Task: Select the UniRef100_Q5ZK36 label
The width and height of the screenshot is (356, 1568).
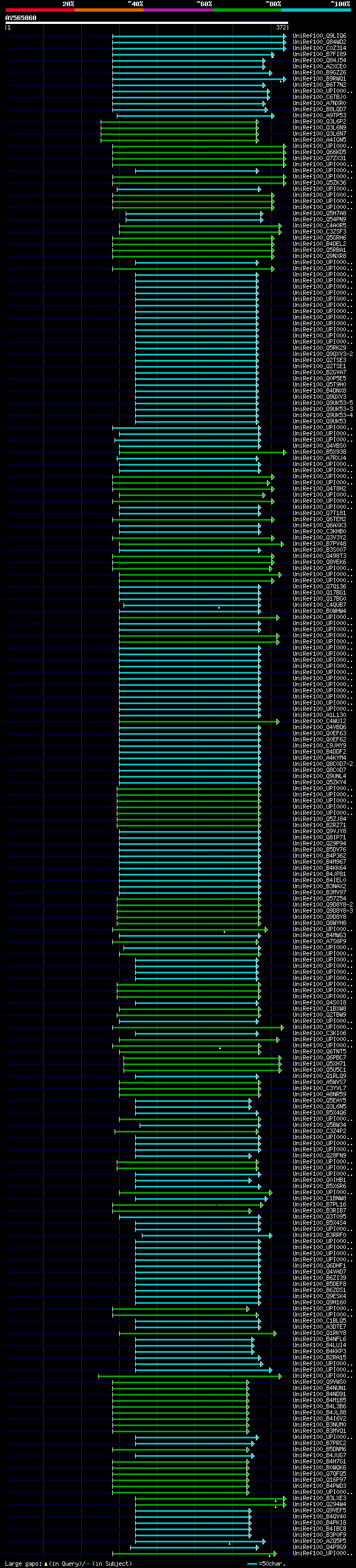Action: coord(319,182)
